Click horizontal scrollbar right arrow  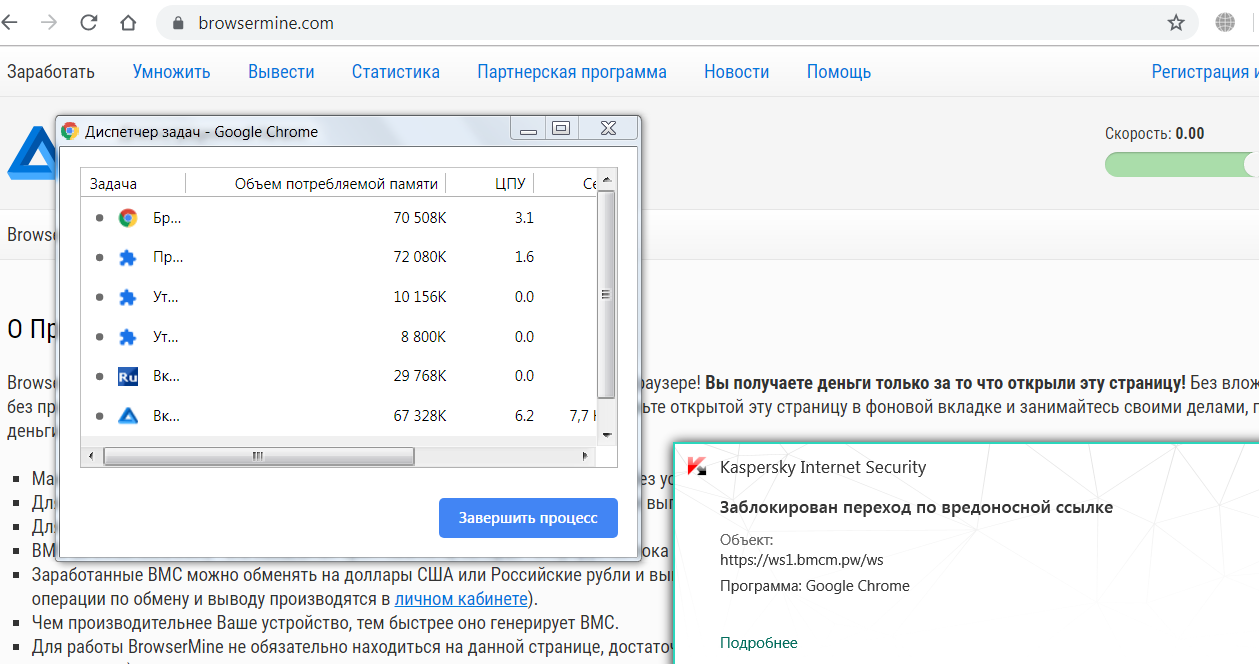click(x=586, y=456)
